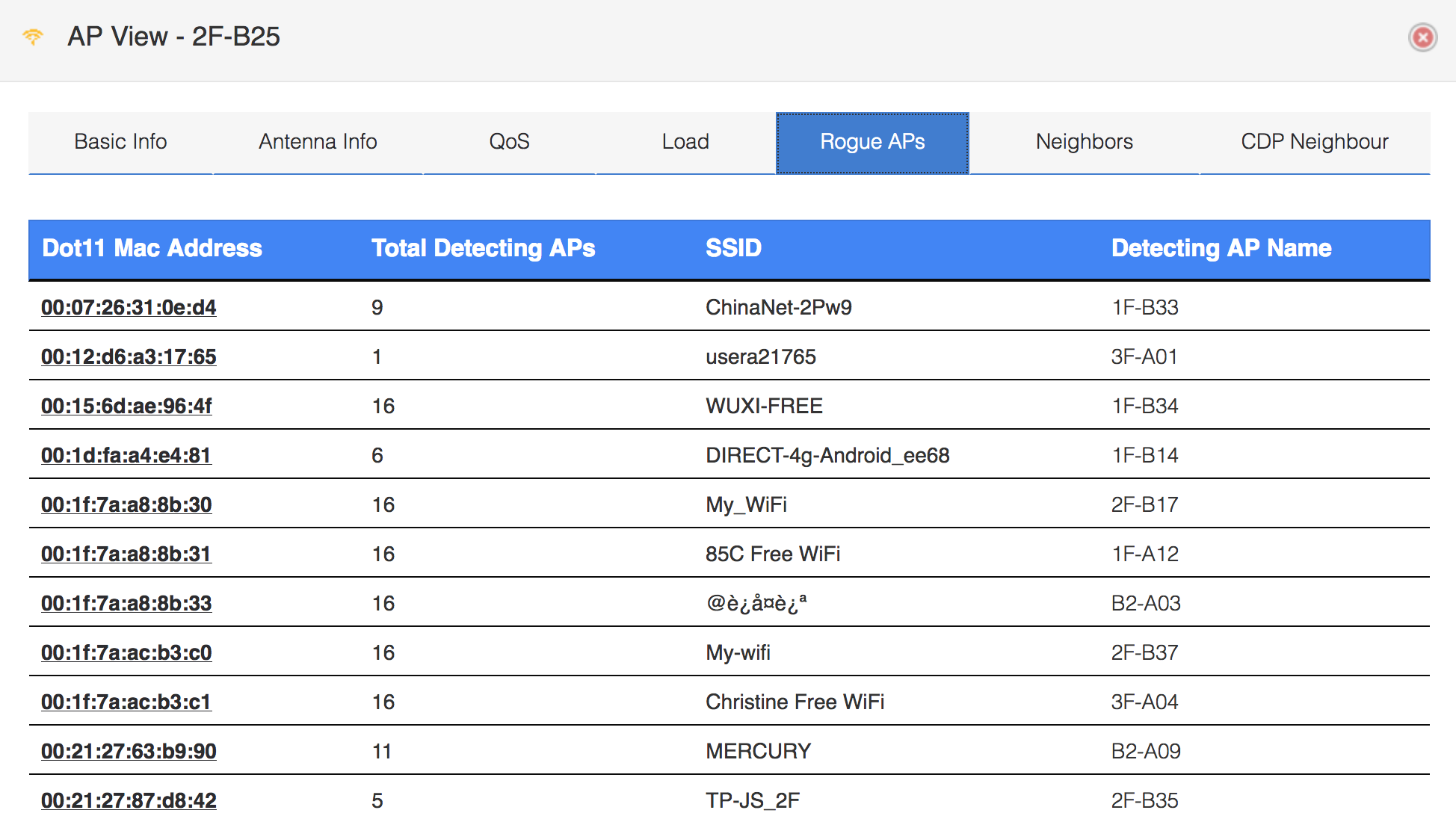View details for 00:1f:7a:ac:b3:c0

tap(126, 652)
